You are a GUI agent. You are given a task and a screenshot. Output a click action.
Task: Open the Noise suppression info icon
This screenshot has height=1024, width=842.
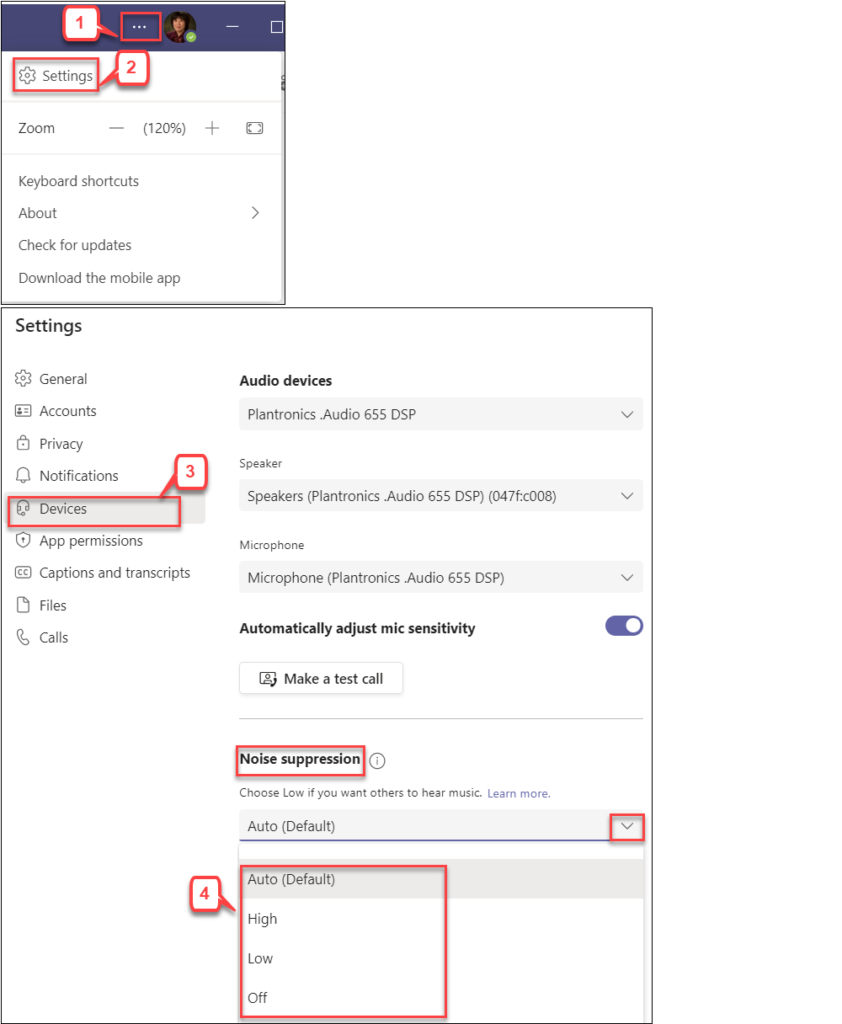377,761
